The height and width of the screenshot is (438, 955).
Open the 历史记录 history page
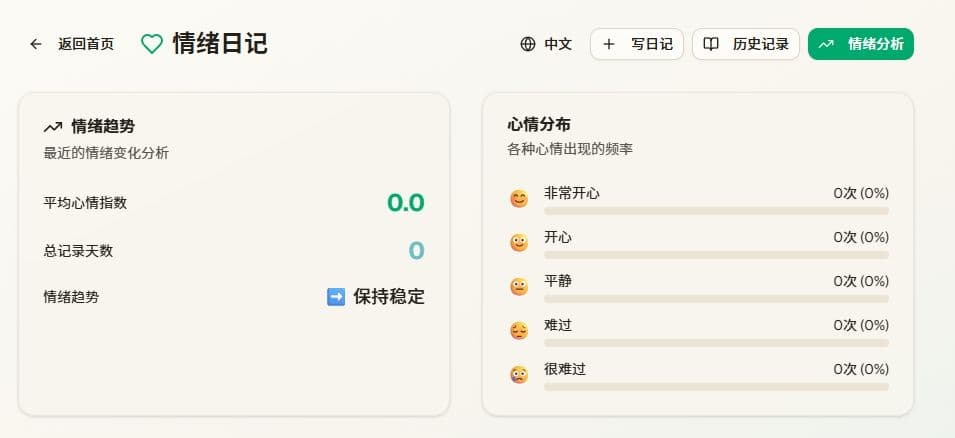click(746, 44)
